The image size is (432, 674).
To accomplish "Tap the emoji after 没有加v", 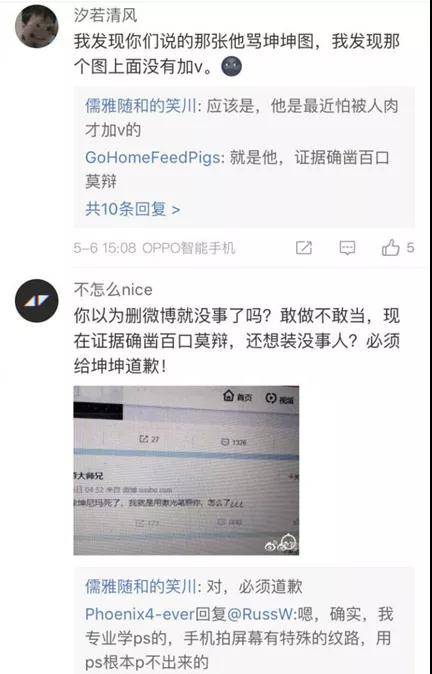I will click(231, 67).
